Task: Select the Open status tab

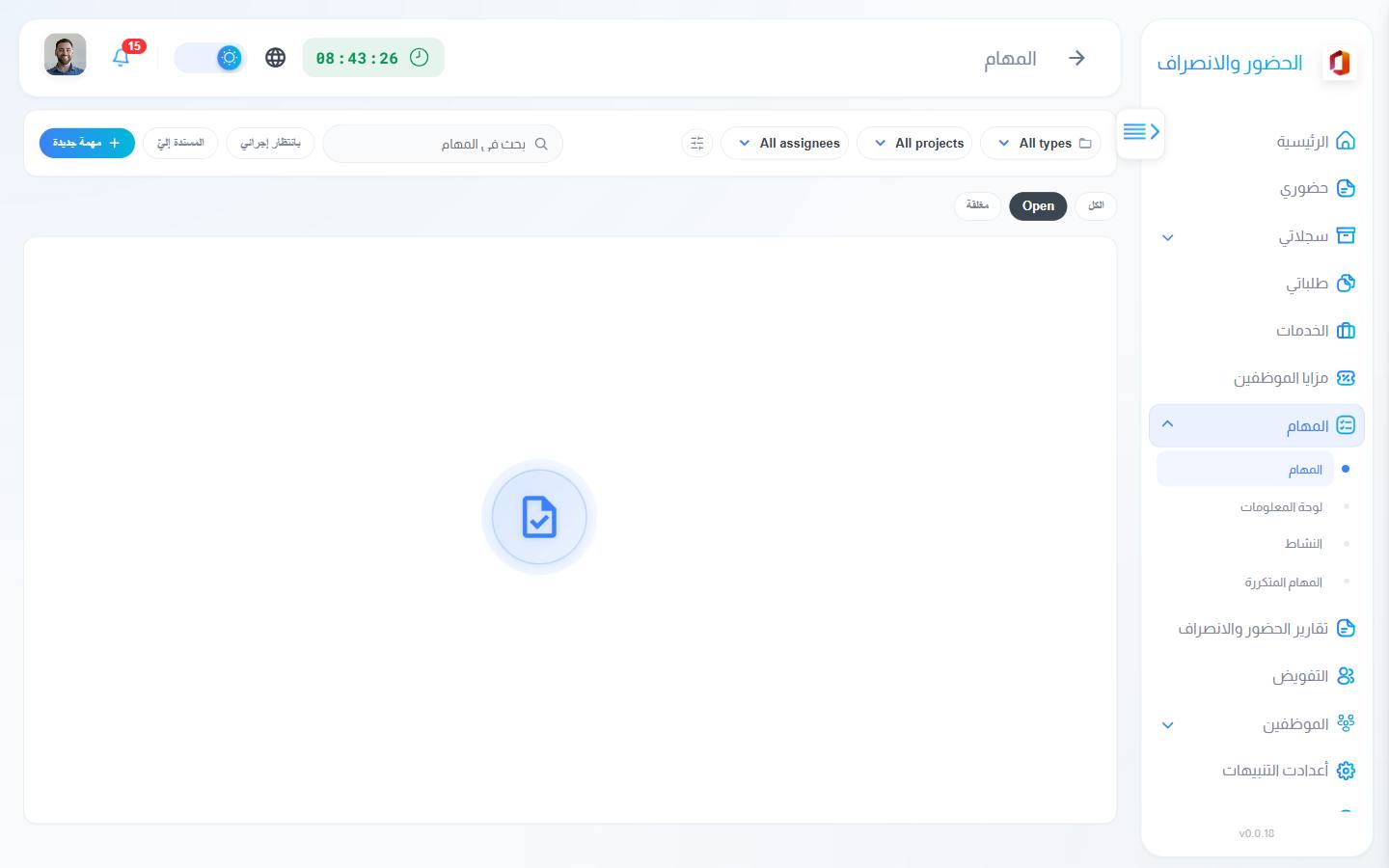Action: (1038, 205)
